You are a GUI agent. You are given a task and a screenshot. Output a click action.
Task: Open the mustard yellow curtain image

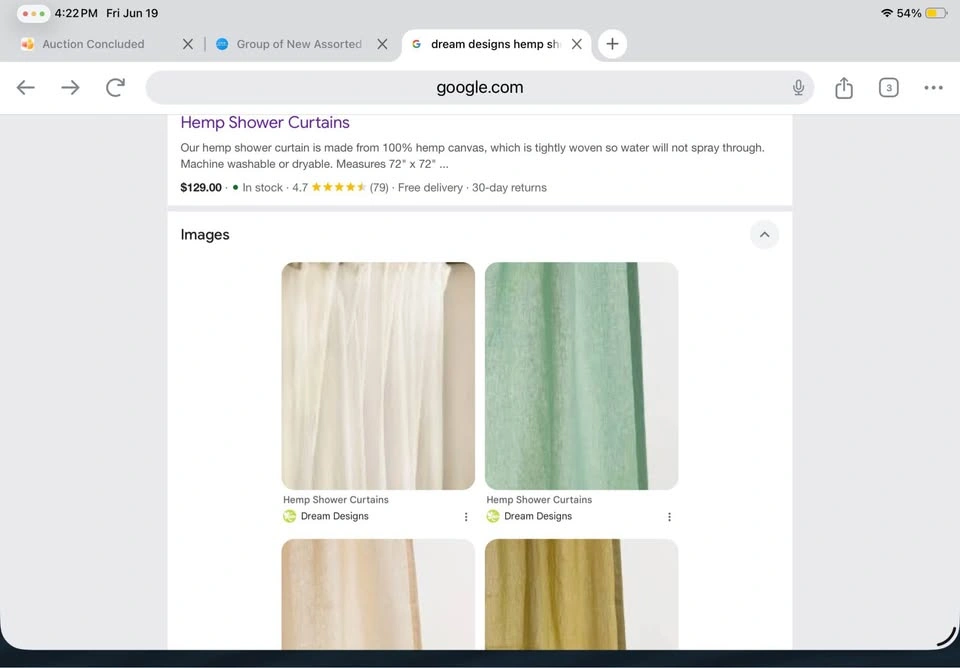tap(581, 594)
